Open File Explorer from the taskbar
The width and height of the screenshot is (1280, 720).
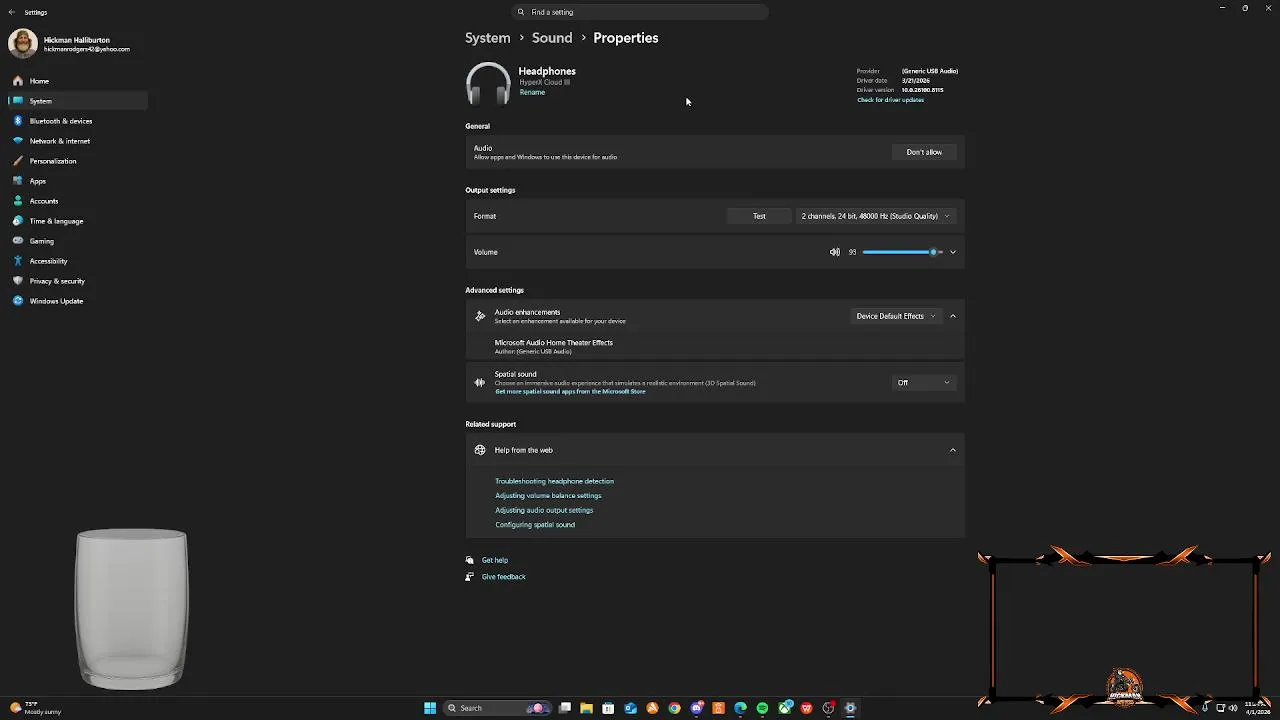tap(586, 708)
